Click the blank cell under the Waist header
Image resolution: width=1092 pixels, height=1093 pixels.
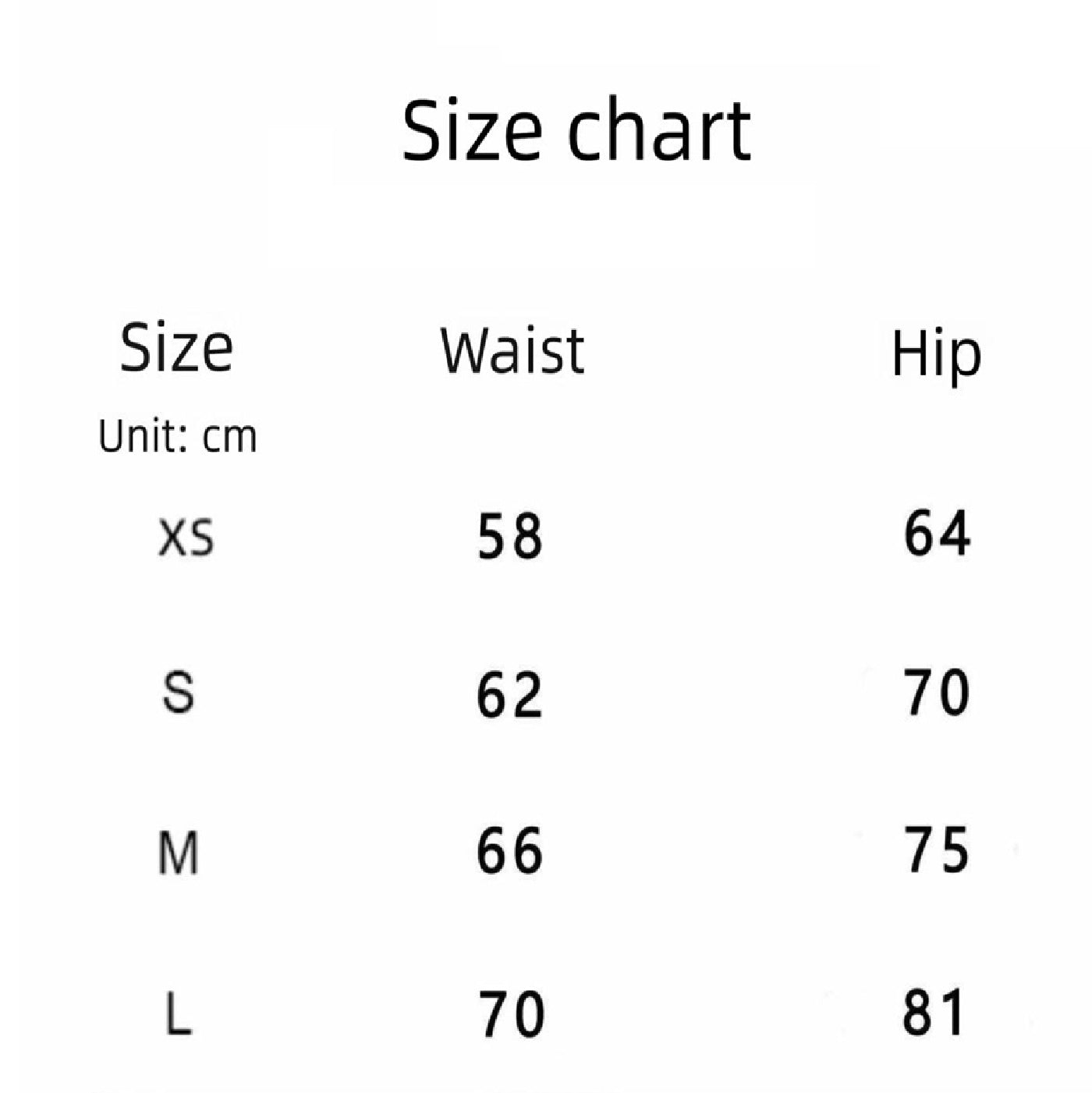pos(512,436)
